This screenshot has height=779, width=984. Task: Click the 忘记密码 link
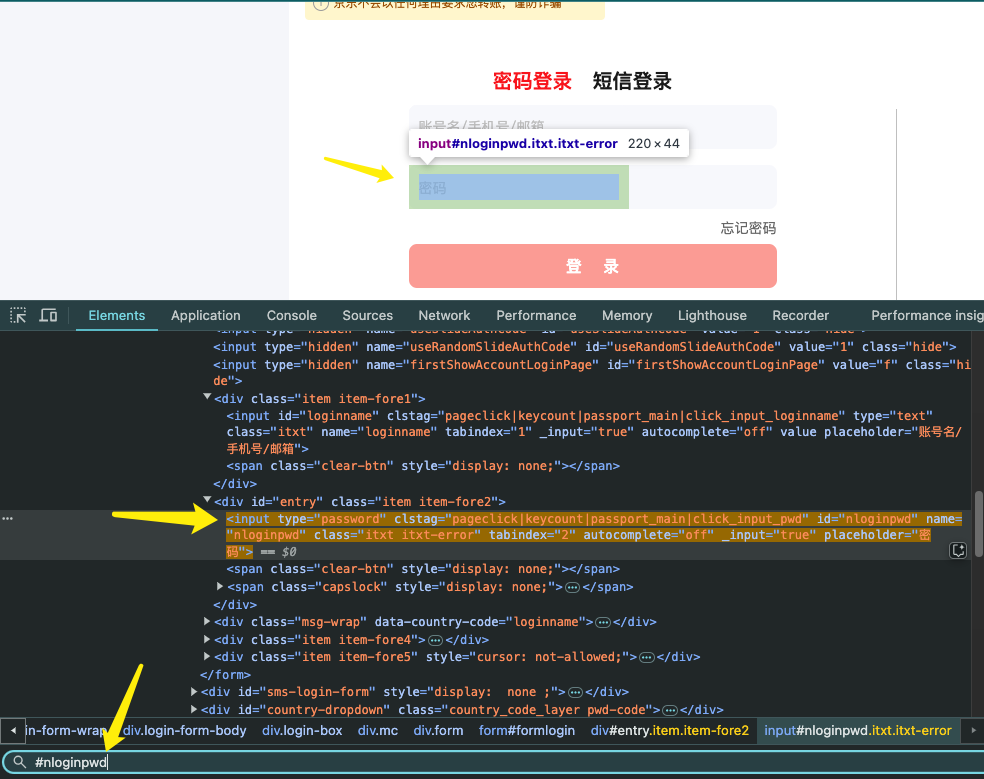[x=748, y=228]
